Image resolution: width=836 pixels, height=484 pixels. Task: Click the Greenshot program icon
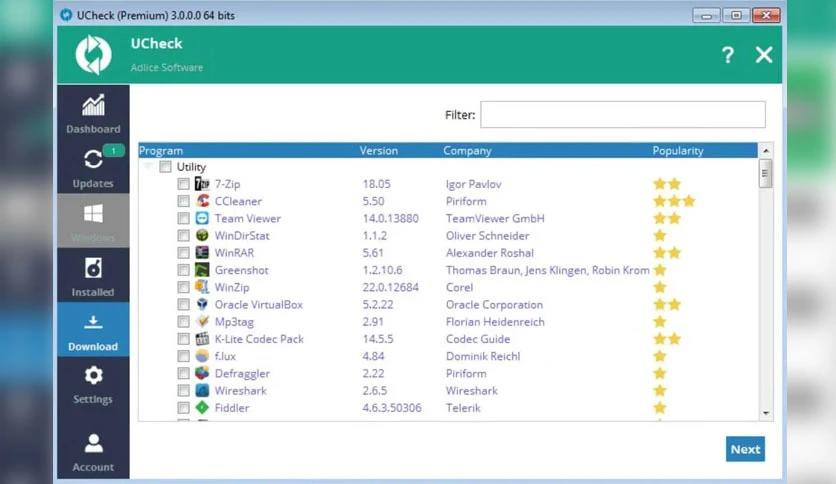202,270
